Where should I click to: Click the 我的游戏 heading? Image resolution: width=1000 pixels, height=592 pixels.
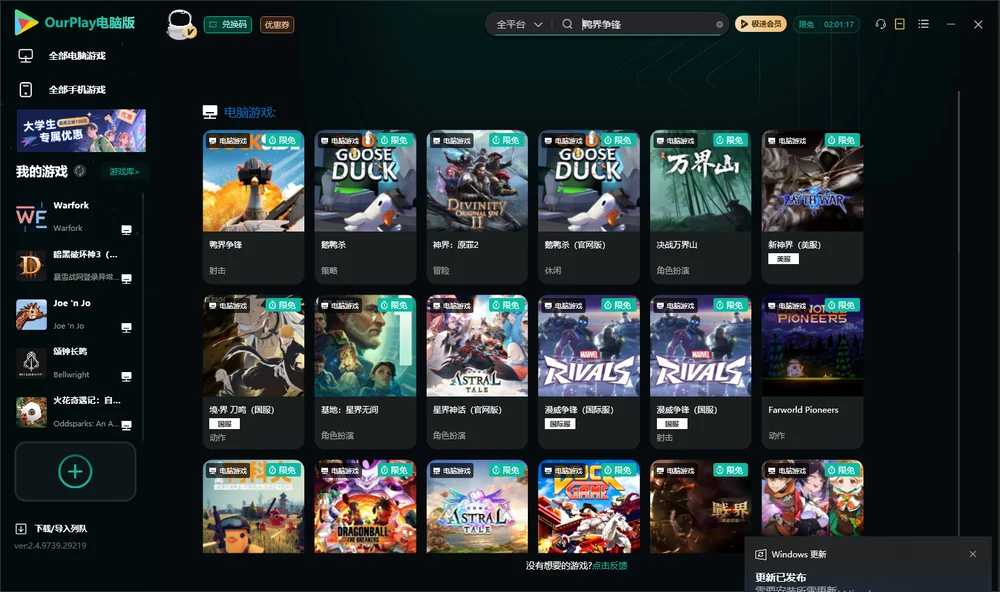41,172
